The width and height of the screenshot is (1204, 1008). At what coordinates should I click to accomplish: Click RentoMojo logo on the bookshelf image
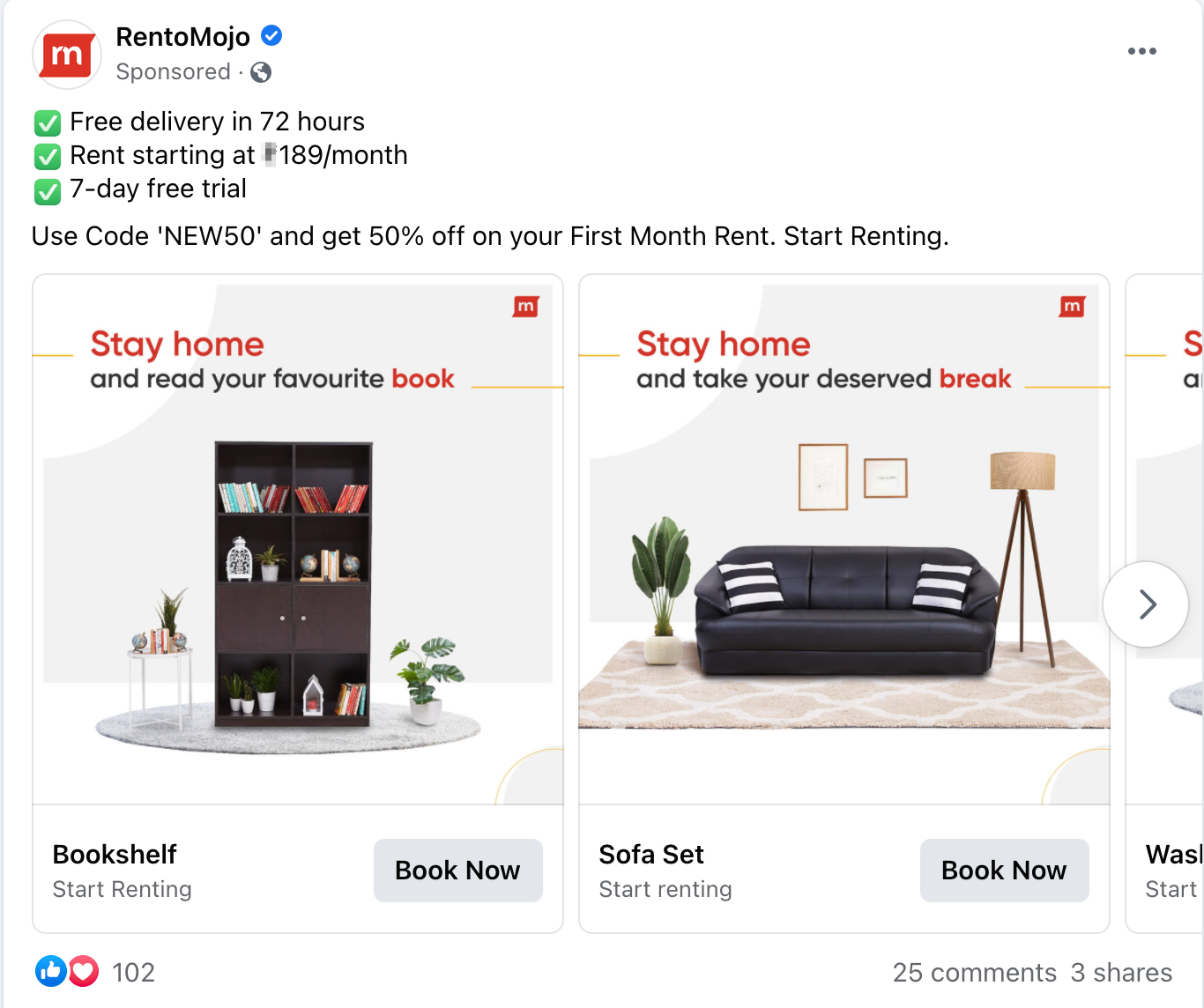[x=525, y=307]
